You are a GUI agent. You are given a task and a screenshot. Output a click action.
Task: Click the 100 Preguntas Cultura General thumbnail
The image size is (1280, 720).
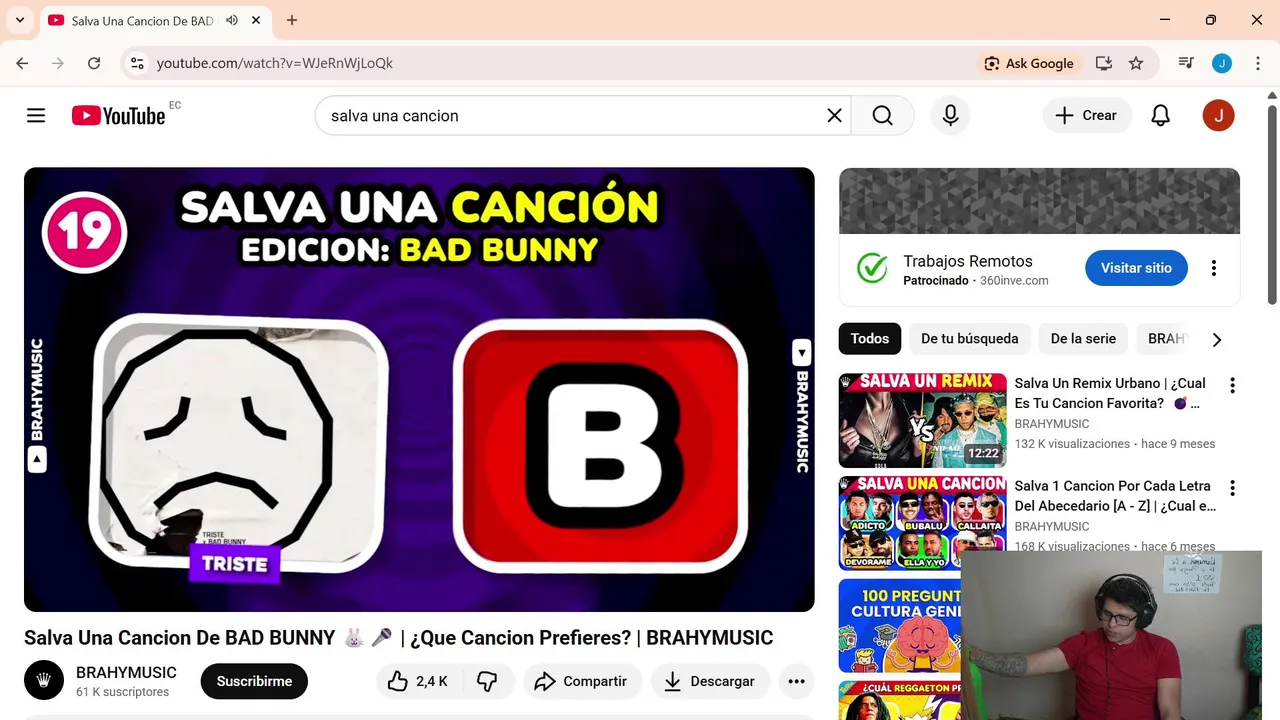pos(900,626)
